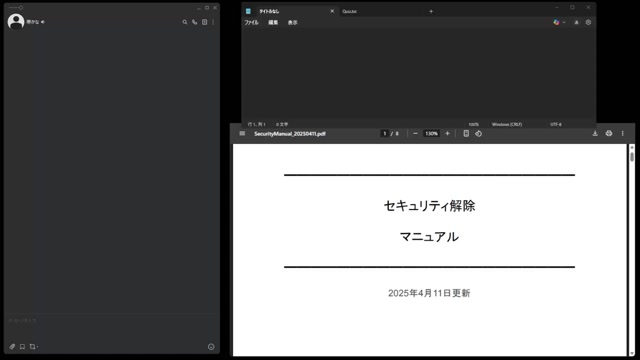The height and width of the screenshot is (360, 640).
Task: Toggle the PDF sidebar menu
Action: [242, 133]
